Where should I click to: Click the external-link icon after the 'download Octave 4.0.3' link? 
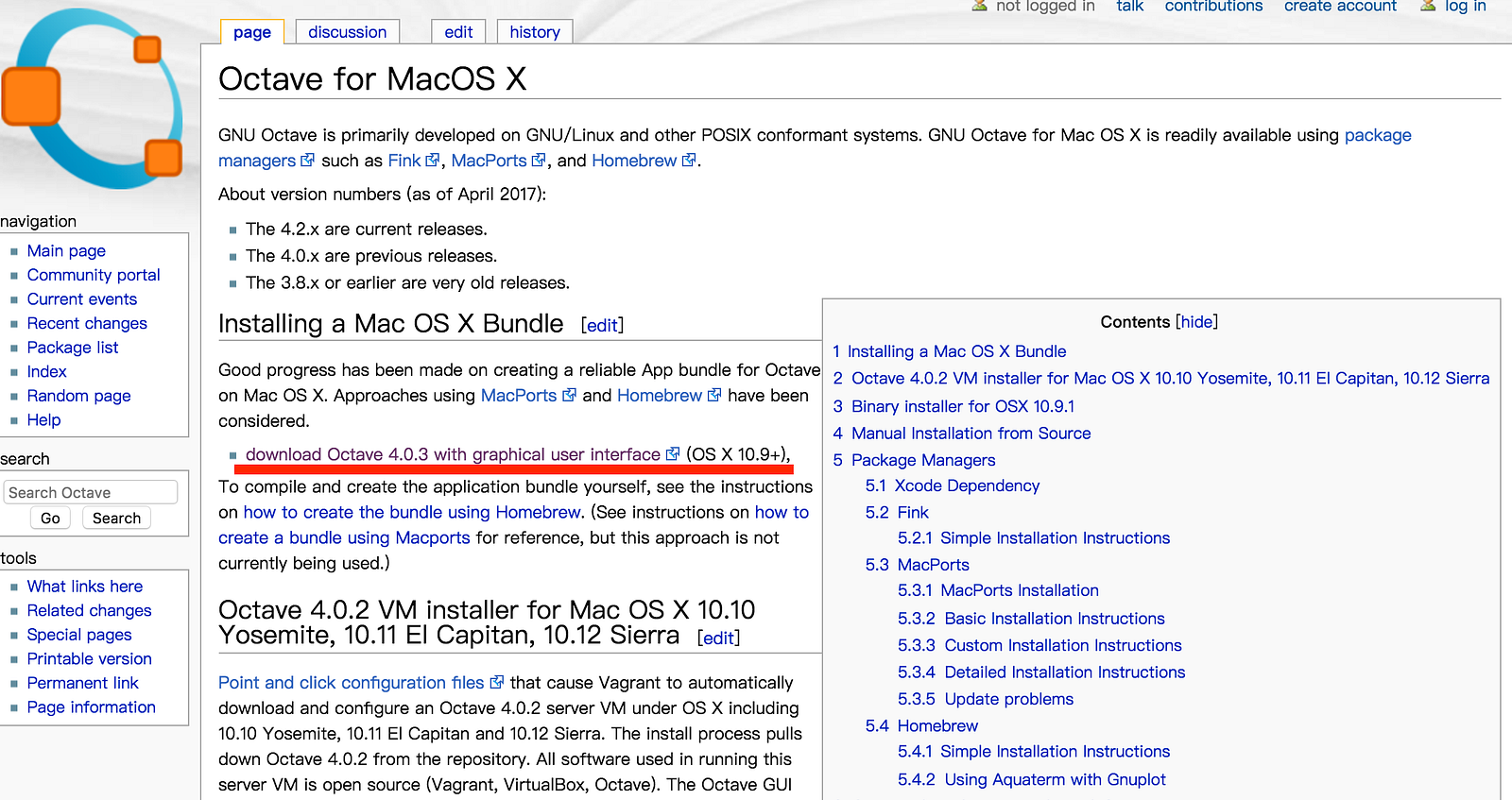pyautogui.click(x=673, y=454)
